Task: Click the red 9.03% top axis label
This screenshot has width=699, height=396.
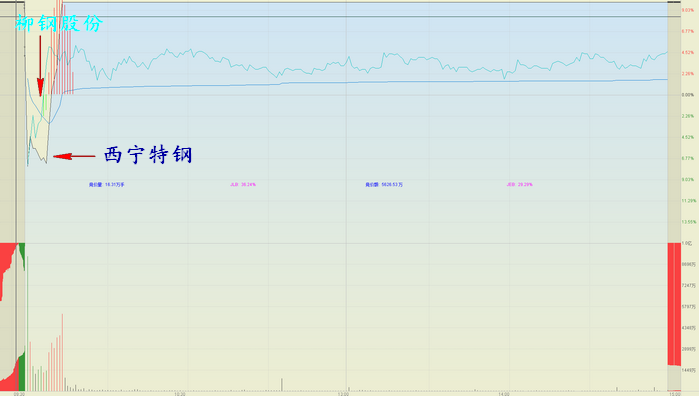Action: 688,10
